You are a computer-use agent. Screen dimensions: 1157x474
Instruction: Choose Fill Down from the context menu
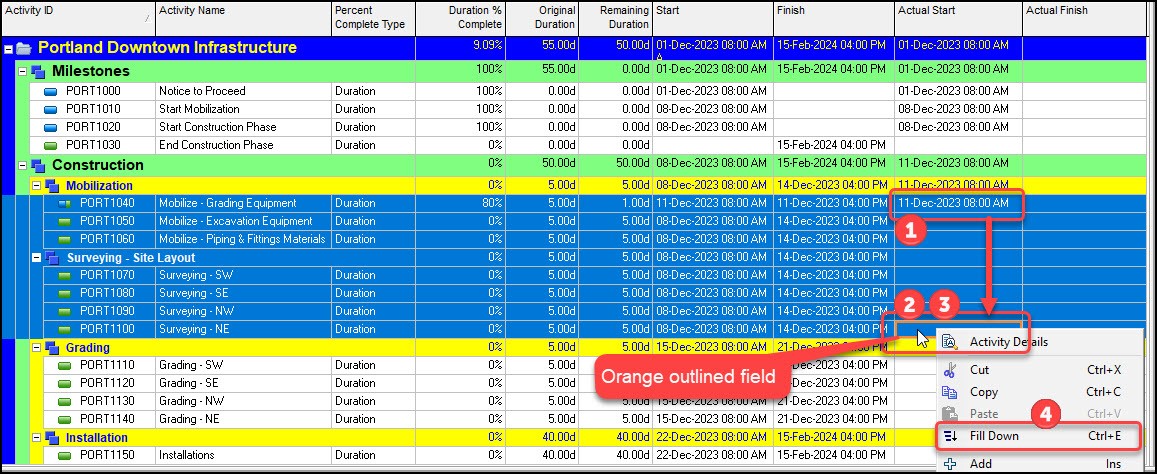point(994,436)
